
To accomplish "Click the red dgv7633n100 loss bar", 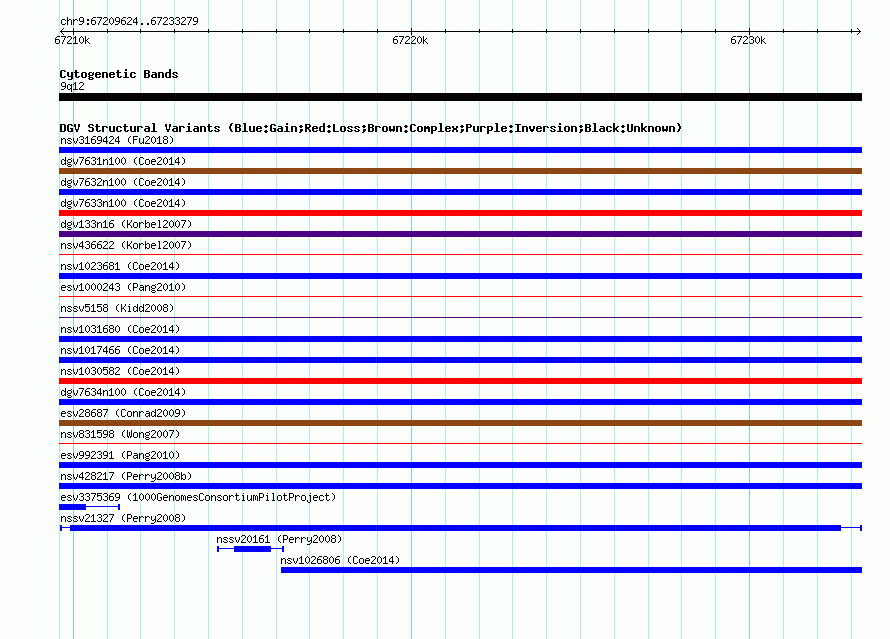I will [x=460, y=213].
